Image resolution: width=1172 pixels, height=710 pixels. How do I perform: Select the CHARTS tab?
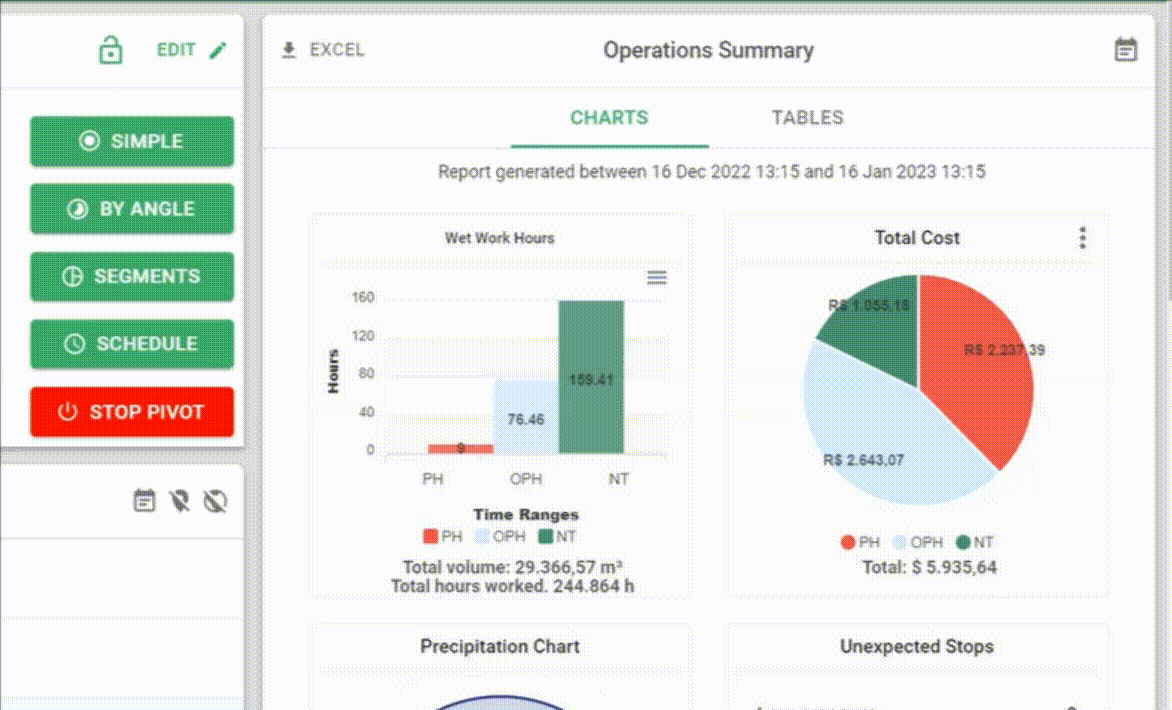click(x=609, y=117)
